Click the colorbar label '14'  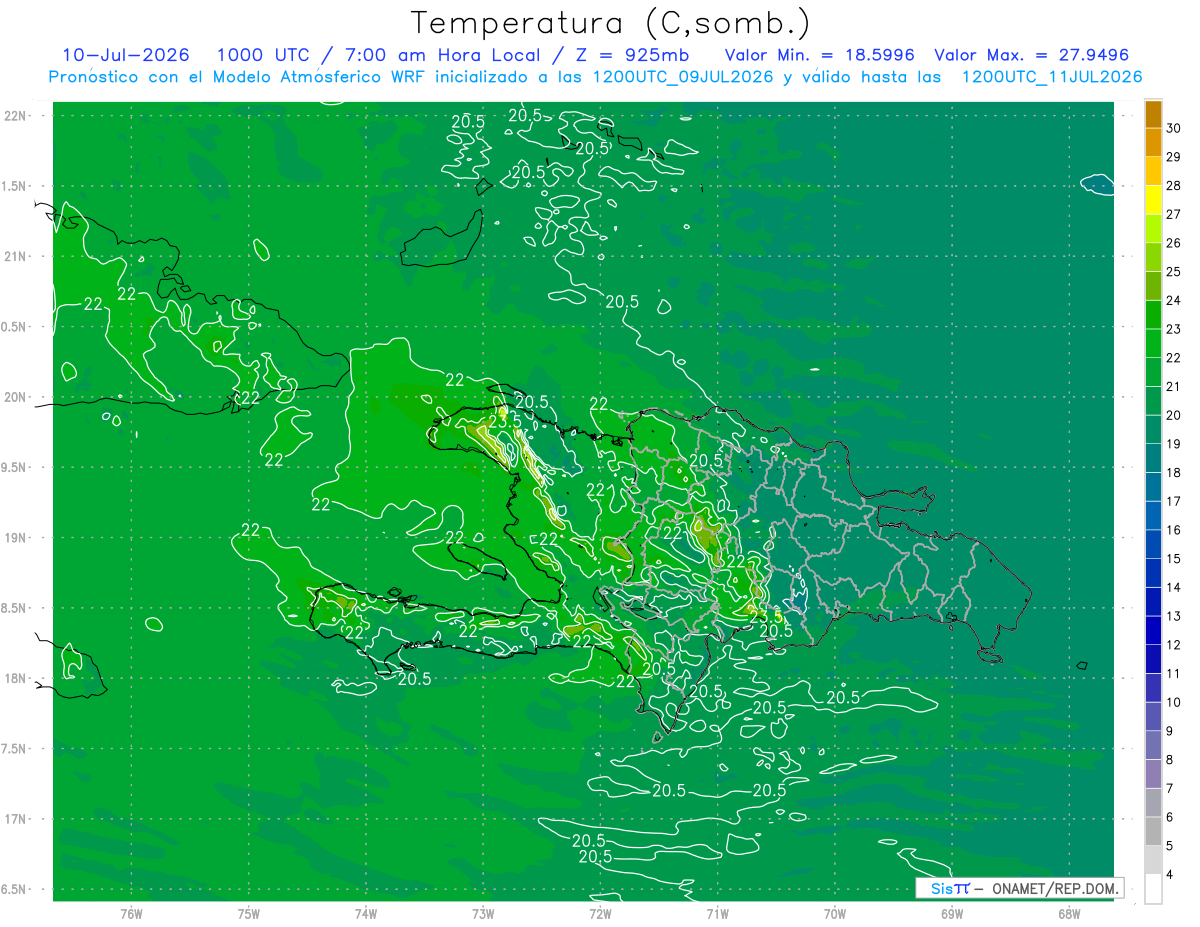1174,587
